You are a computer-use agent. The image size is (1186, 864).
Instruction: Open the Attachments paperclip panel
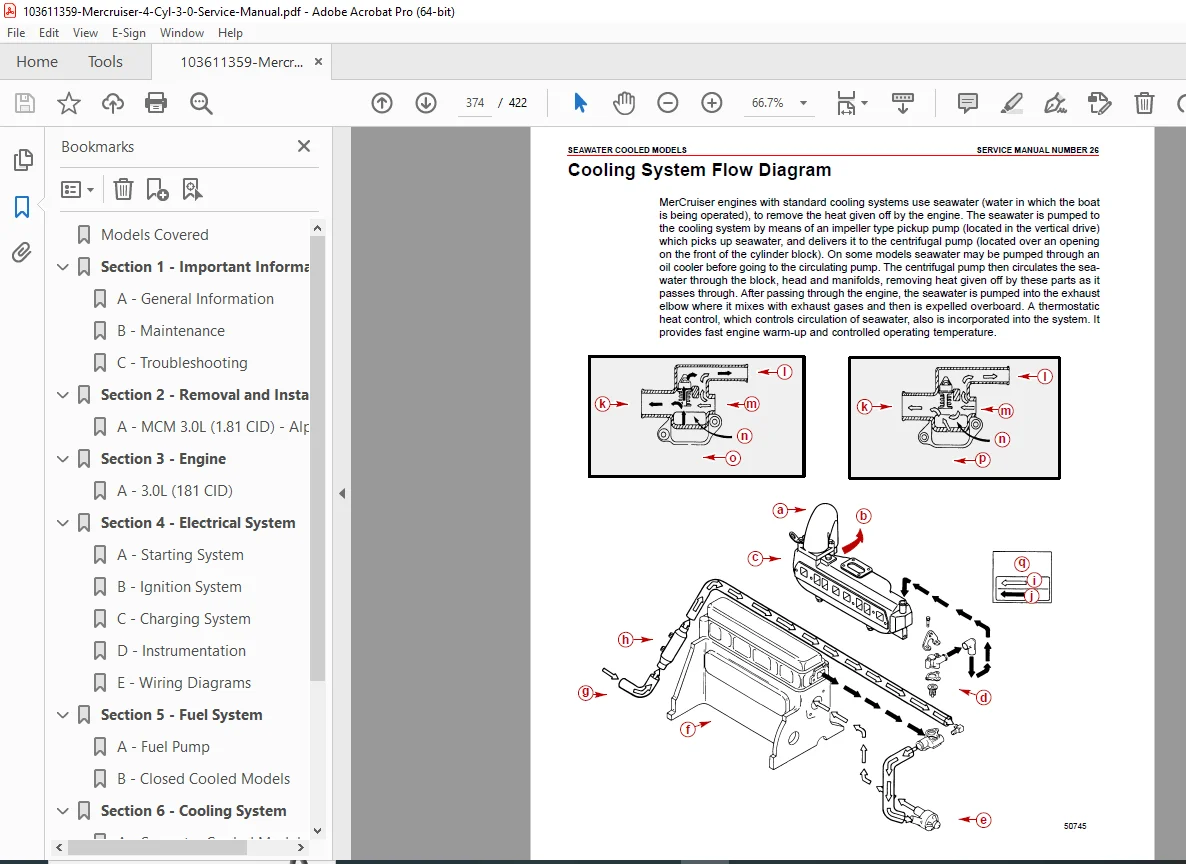[x=22, y=252]
